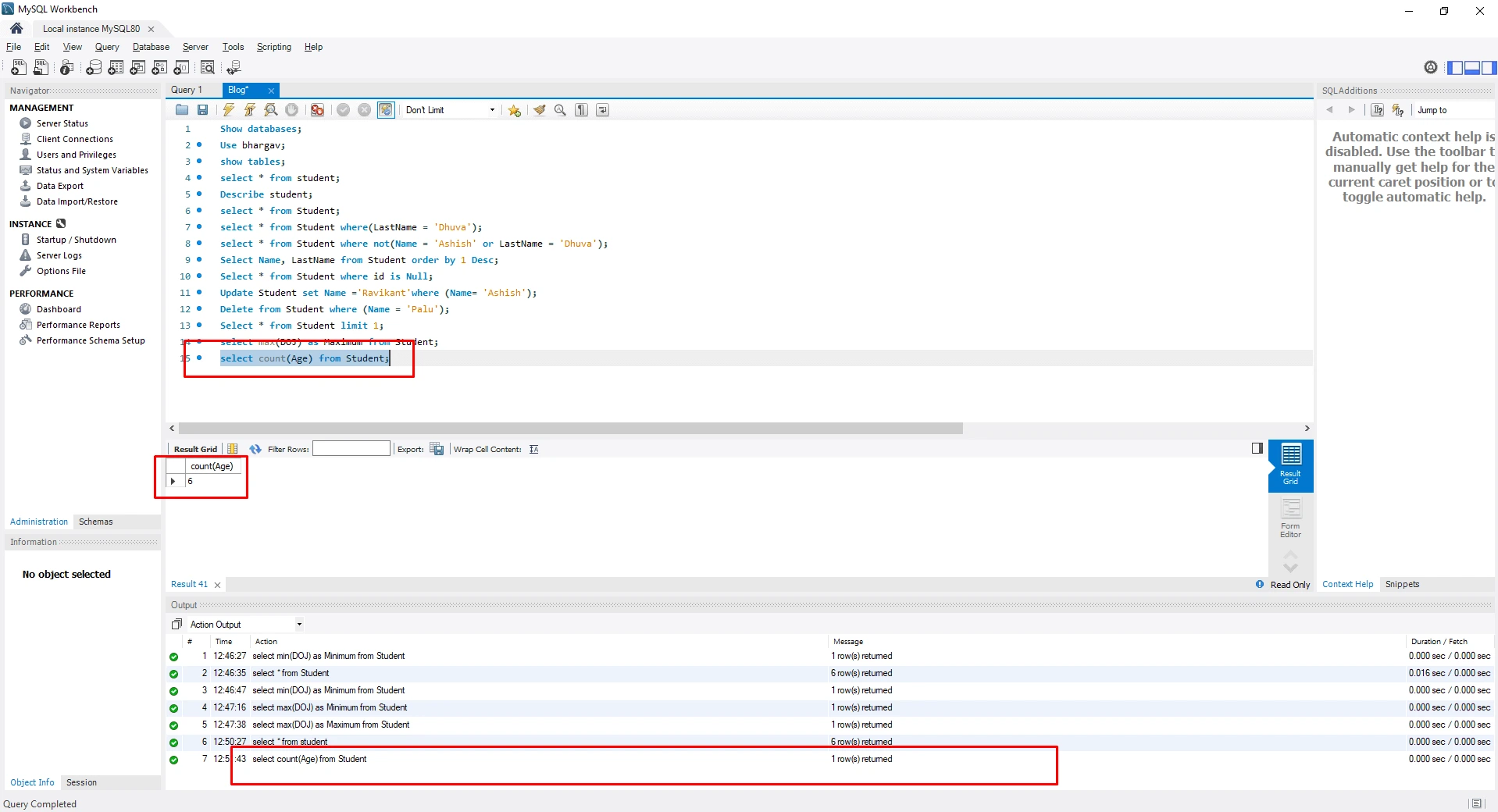The height and width of the screenshot is (812, 1498).
Task: Save the SQL script to file
Action: pos(202,110)
